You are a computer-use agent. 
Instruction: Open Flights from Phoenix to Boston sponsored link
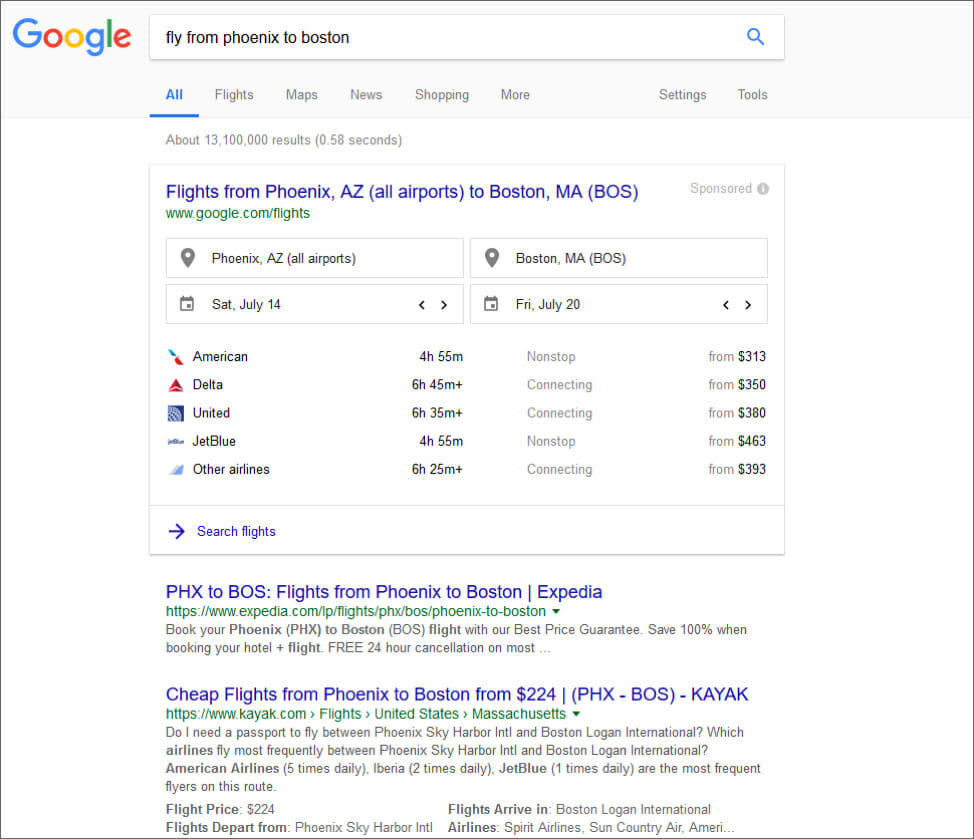click(402, 192)
